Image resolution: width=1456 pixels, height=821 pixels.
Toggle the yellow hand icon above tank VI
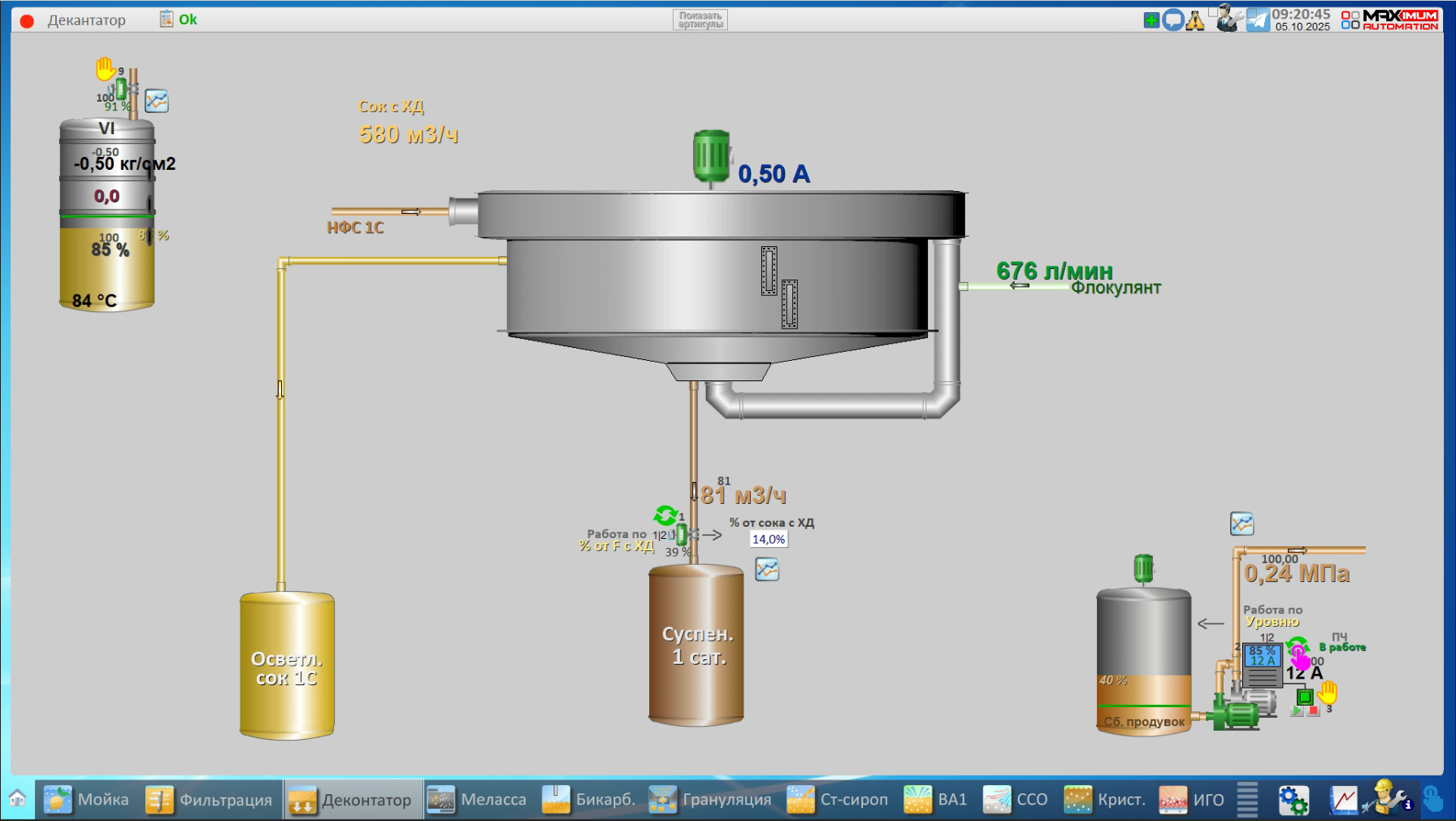pyautogui.click(x=105, y=69)
